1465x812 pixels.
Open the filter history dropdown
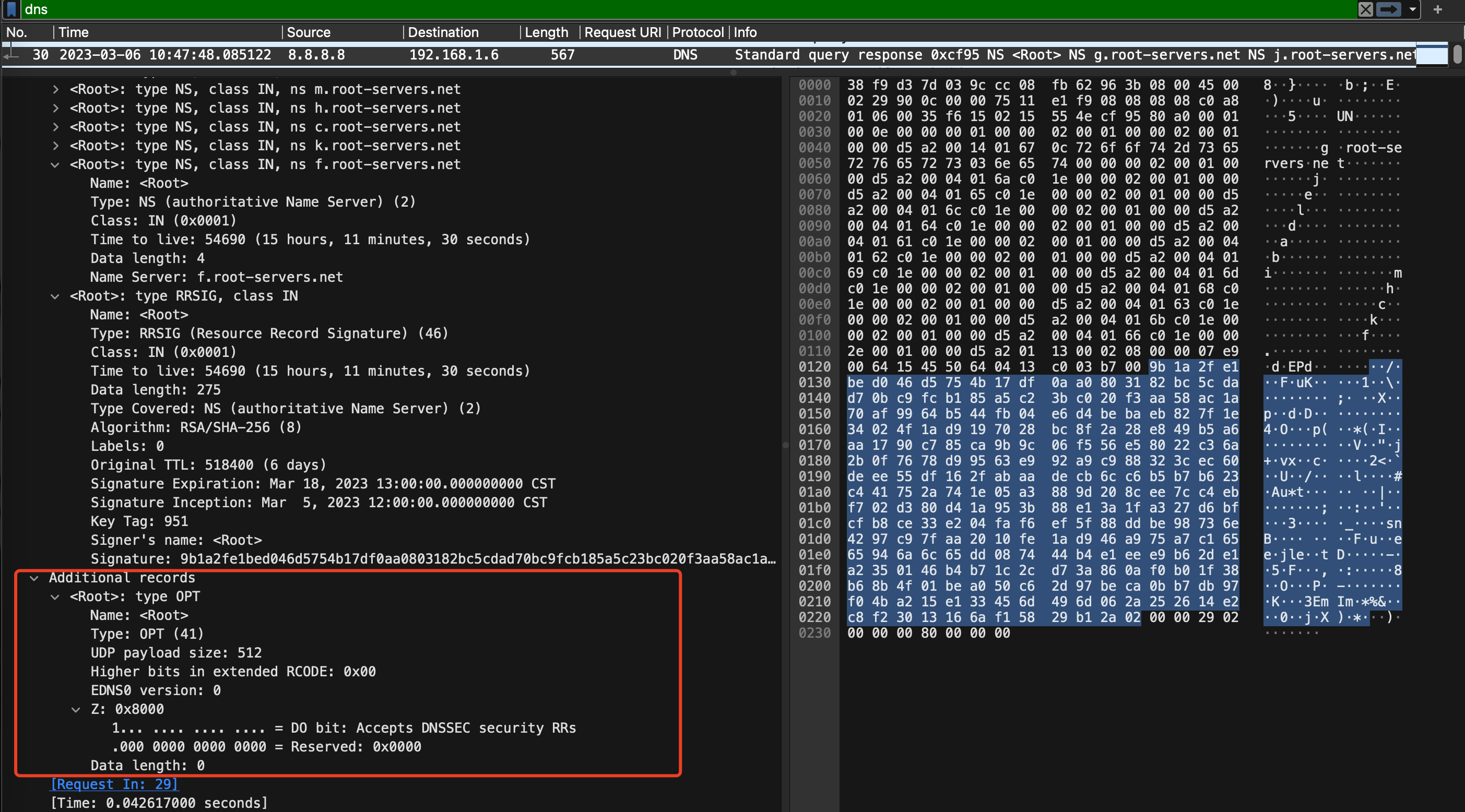point(1412,9)
